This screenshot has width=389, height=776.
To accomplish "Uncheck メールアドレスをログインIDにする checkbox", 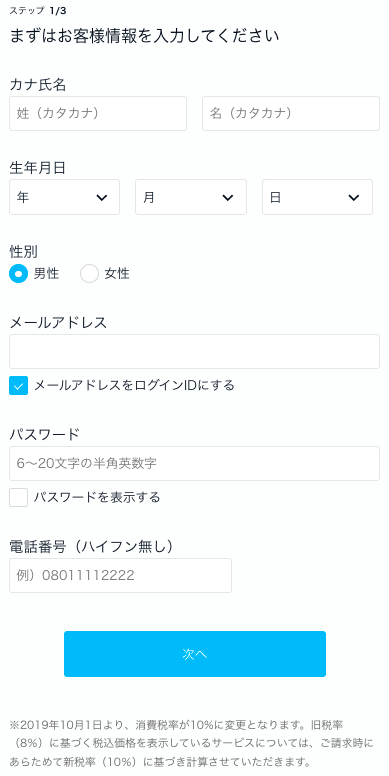I will [18, 386].
